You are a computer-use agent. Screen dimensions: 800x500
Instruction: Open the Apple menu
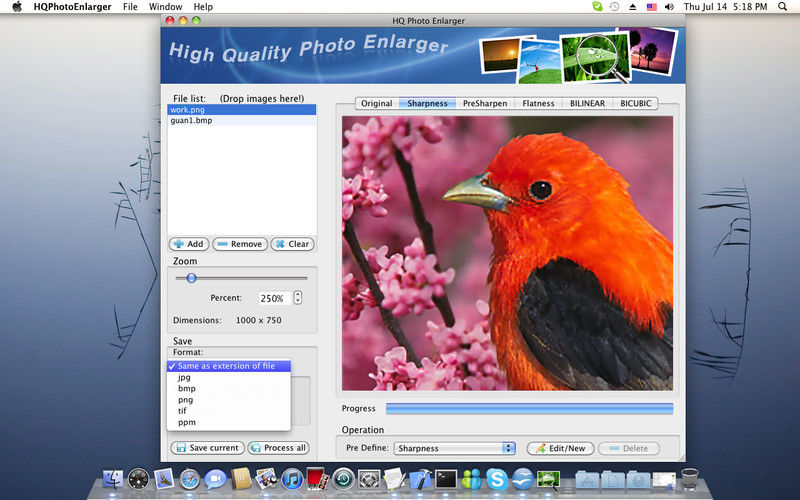(17, 7)
